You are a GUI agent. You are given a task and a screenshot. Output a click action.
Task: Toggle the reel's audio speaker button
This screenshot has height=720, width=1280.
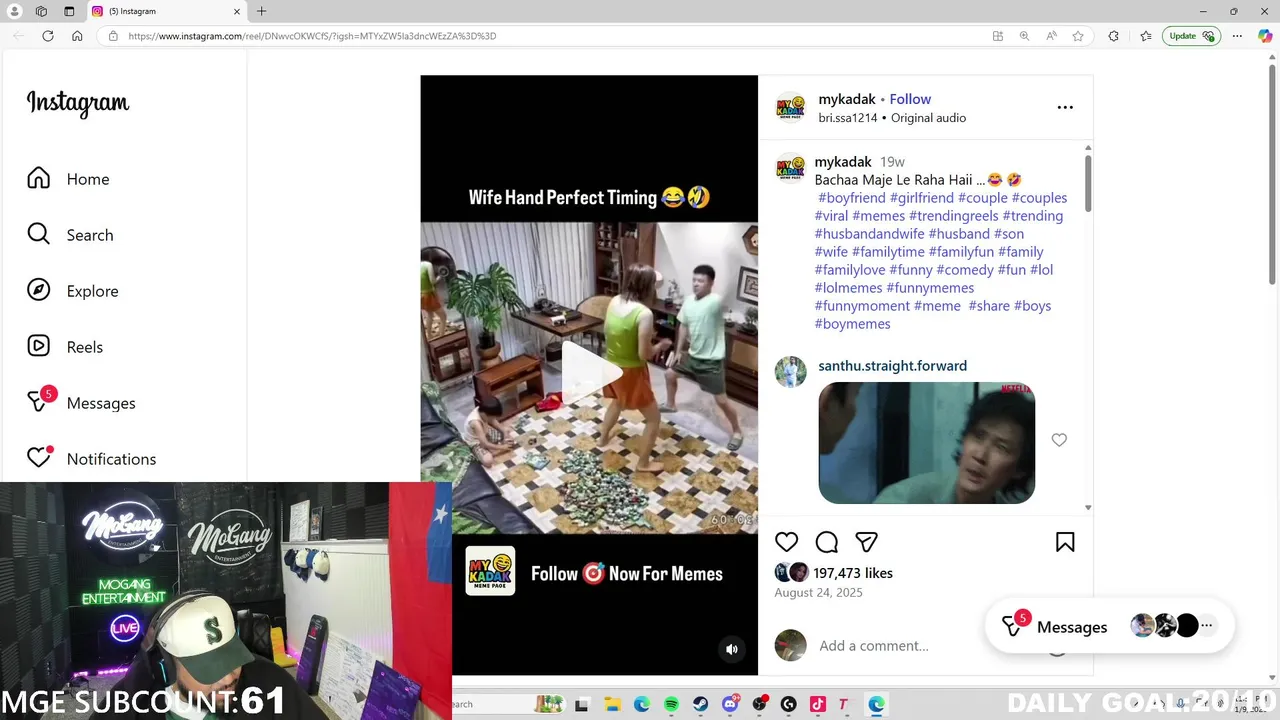pyautogui.click(x=731, y=649)
